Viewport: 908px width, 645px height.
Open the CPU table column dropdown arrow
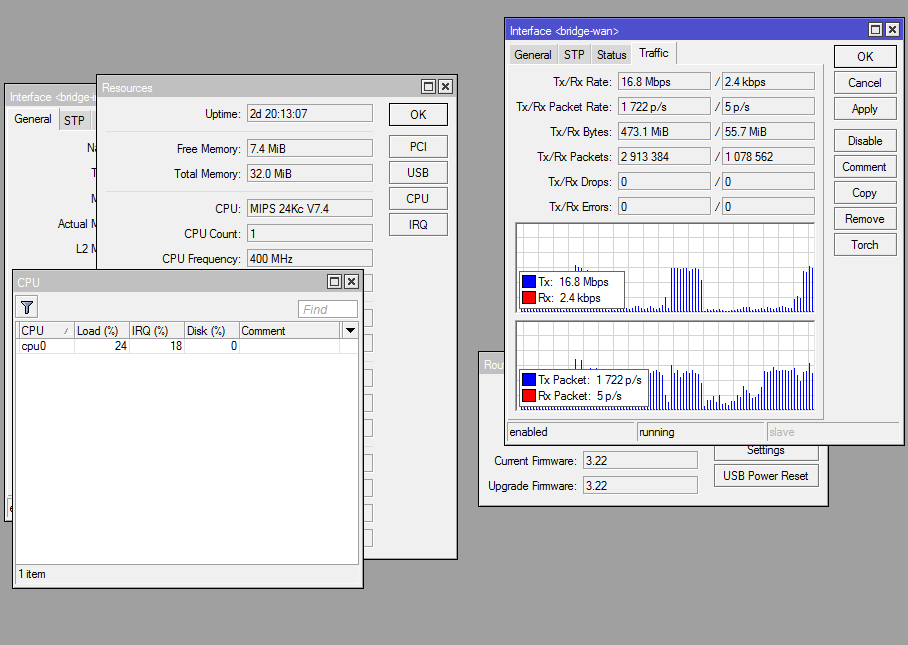350,331
